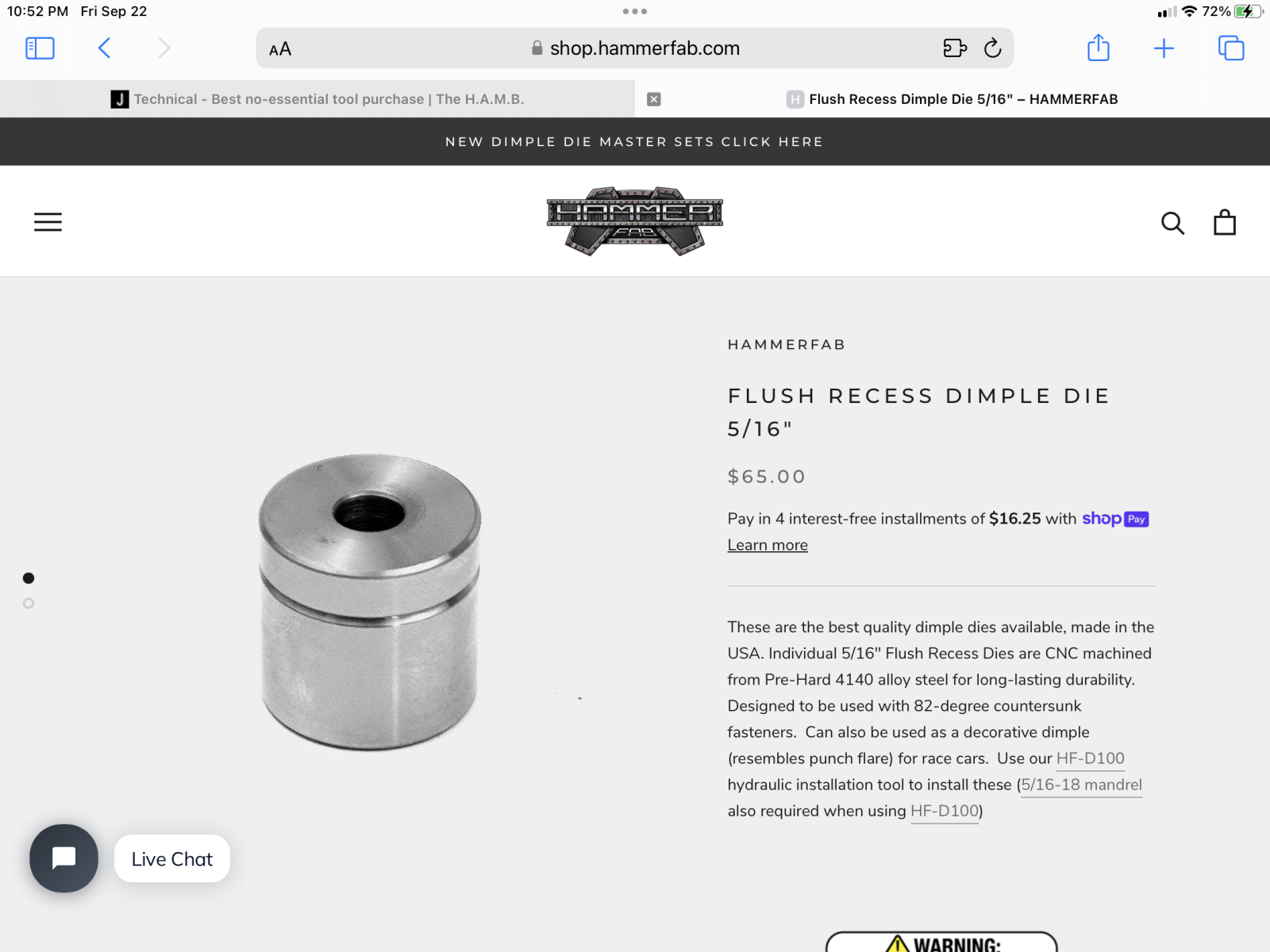The image size is (1270, 952).
Task: Open the extensions icon in address bar
Action: click(955, 48)
